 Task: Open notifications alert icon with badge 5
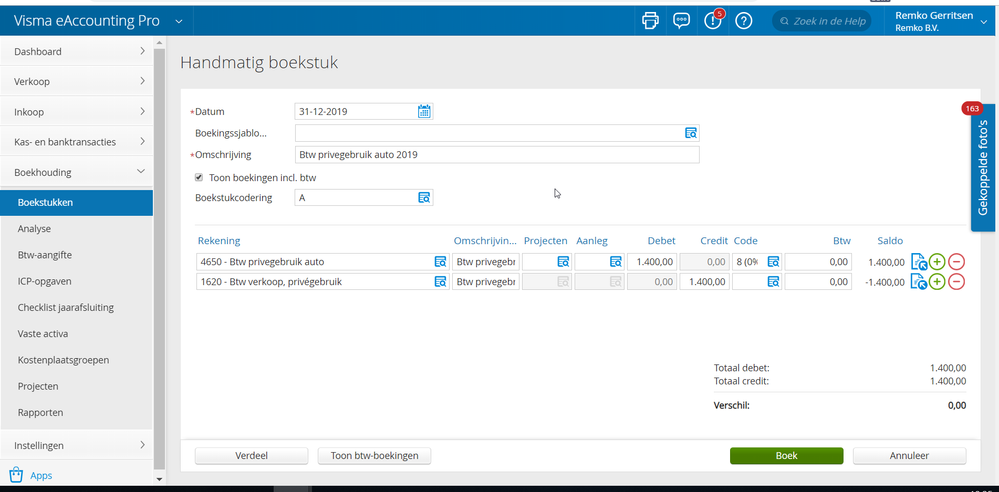point(712,20)
